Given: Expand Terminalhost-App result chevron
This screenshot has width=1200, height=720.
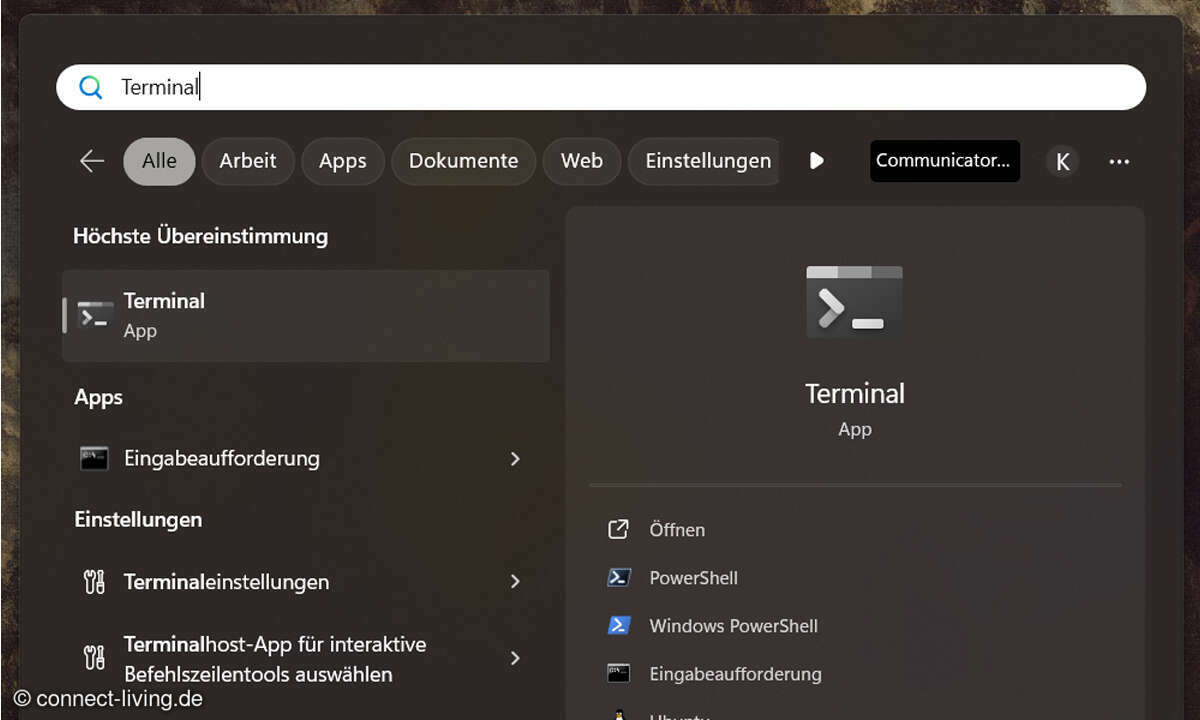Looking at the screenshot, I should [515, 658].
